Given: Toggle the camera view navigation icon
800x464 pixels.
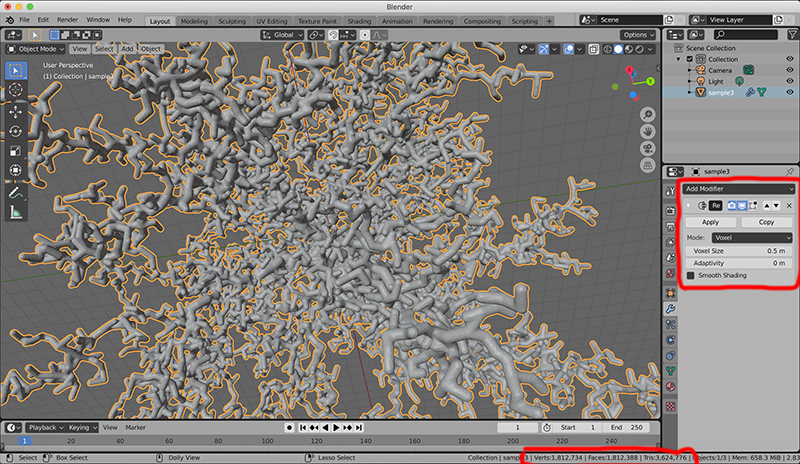Looking at the screenshot, I should click(648, 148).
